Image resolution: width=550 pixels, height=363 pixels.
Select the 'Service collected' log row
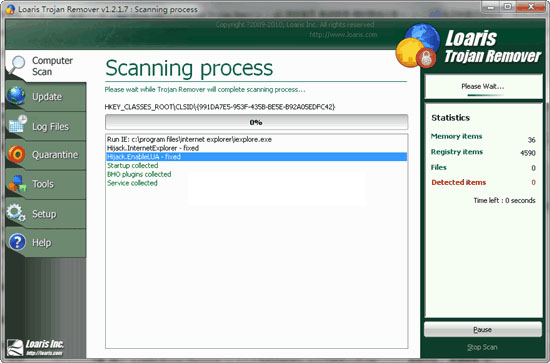click(256, 183)
